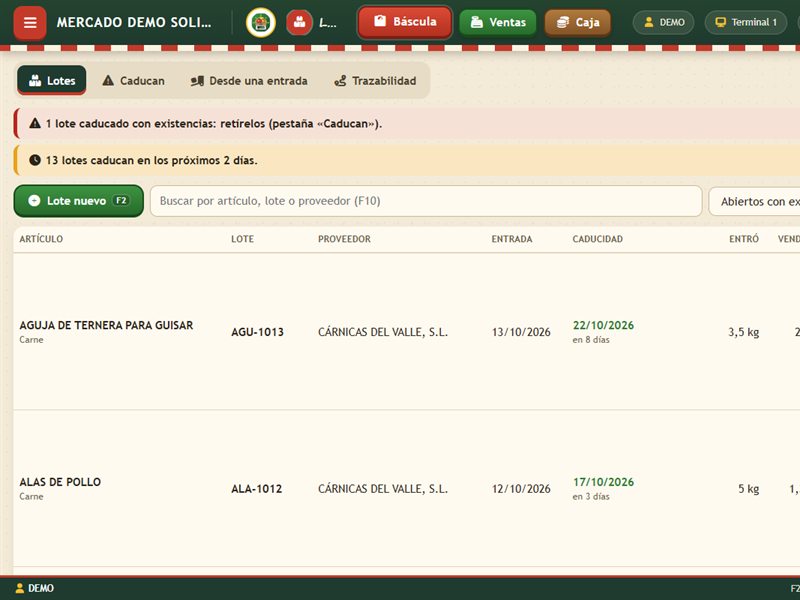Click the '13 lotes caducan' notice
This screenshot has height=600, width=800.
click(x=407, y=160)
